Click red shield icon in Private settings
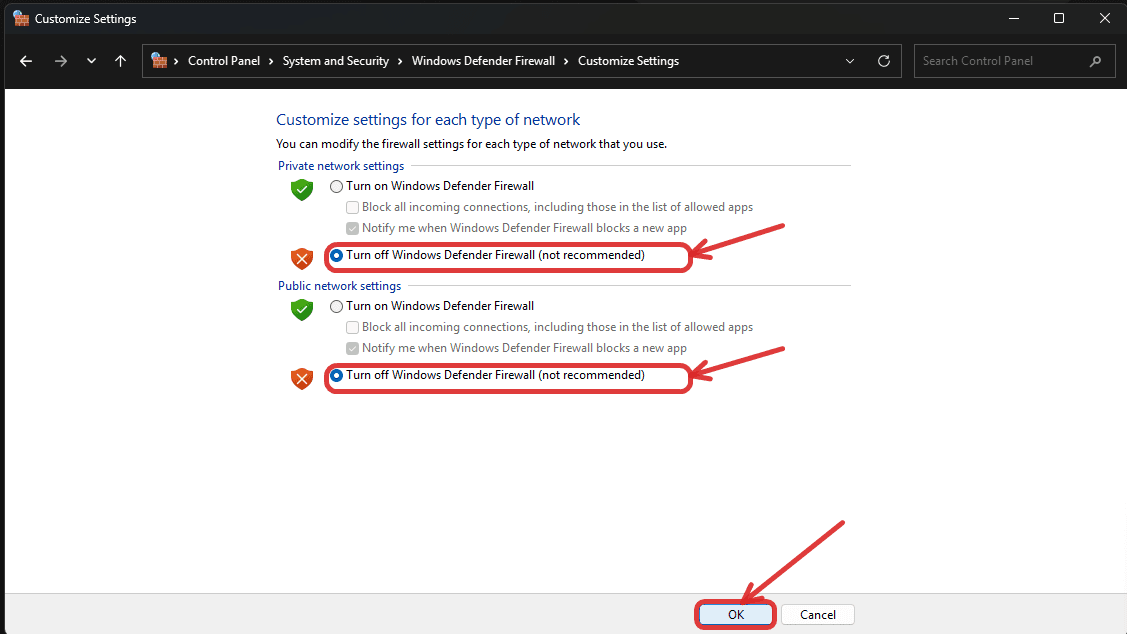The height and width of the screenshot is (634, 1127). (302, 259)
